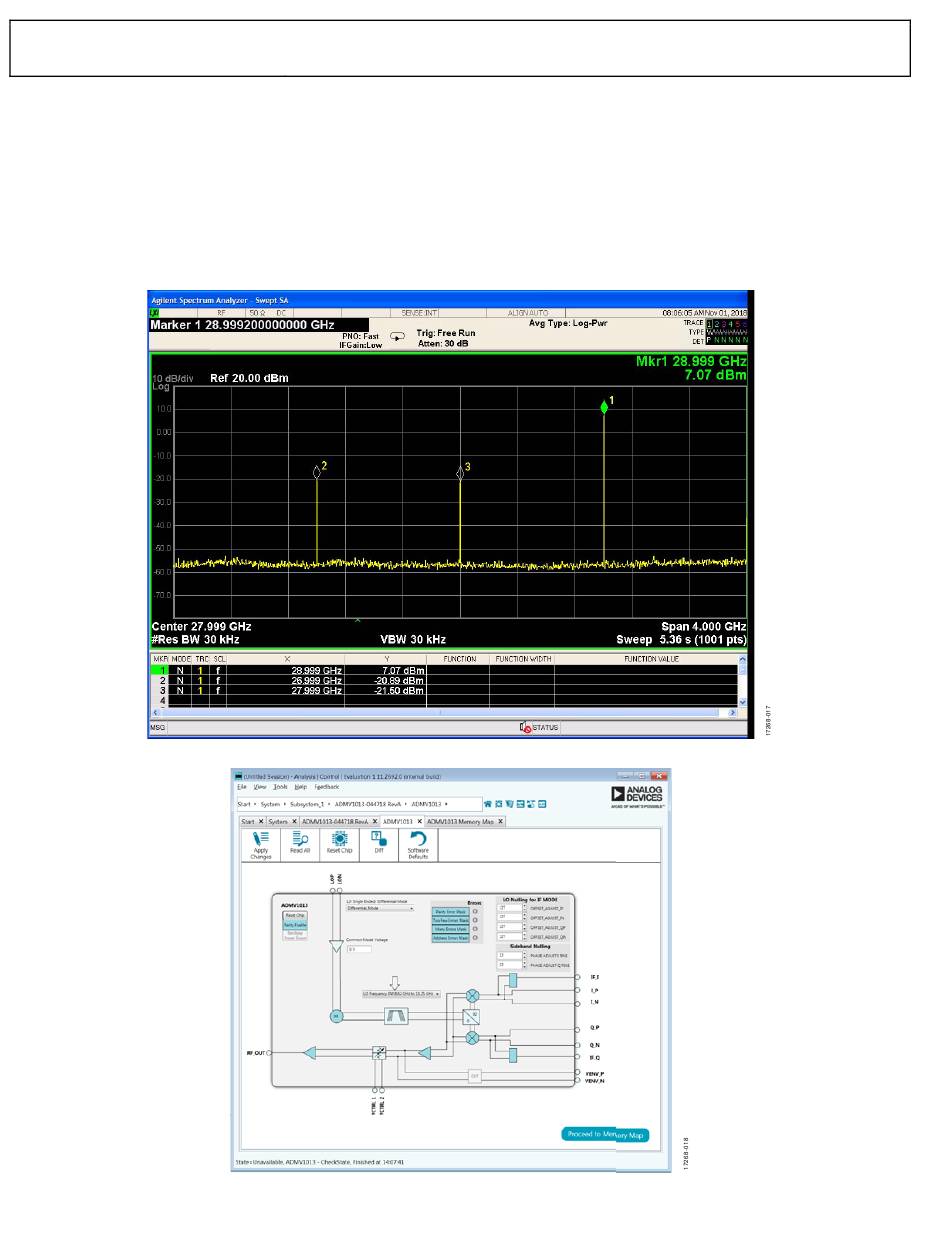Click the RF output amplifier triangle
Image resolution: width=950 pixels, height=1254 pixels.
(x=311, y=1052)
